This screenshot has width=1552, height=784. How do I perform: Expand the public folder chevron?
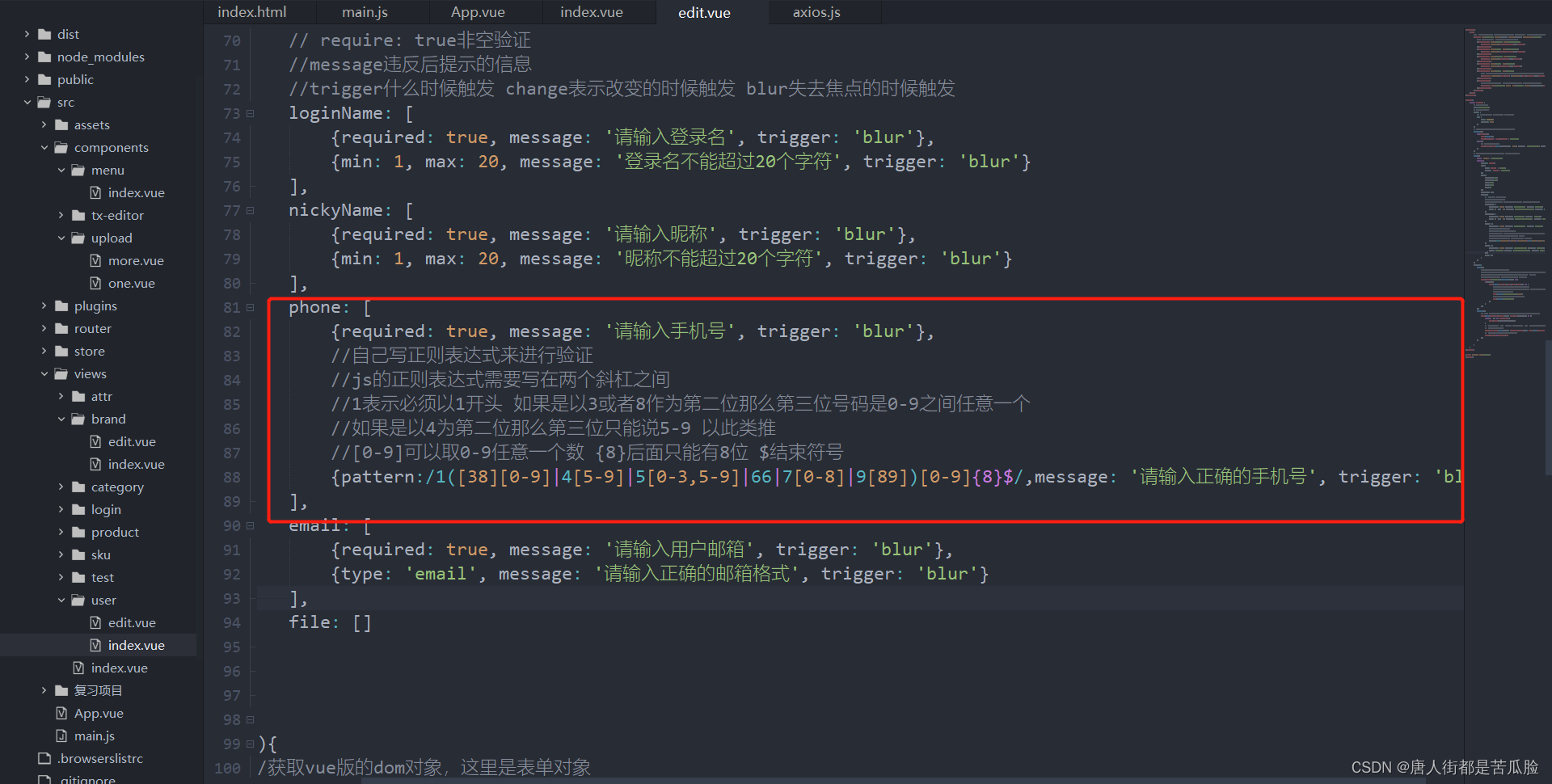pyautogui.click(x=27, y=79)
